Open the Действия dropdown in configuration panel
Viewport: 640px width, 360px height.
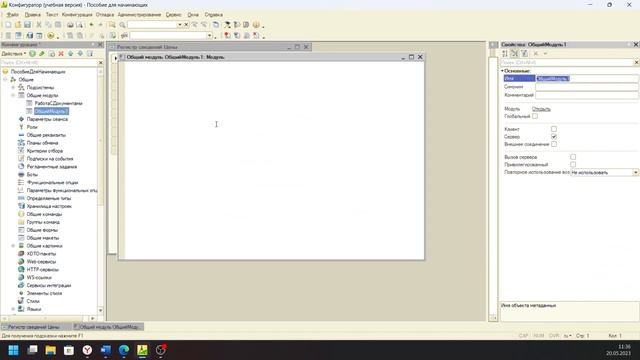[x=13, y=53]
